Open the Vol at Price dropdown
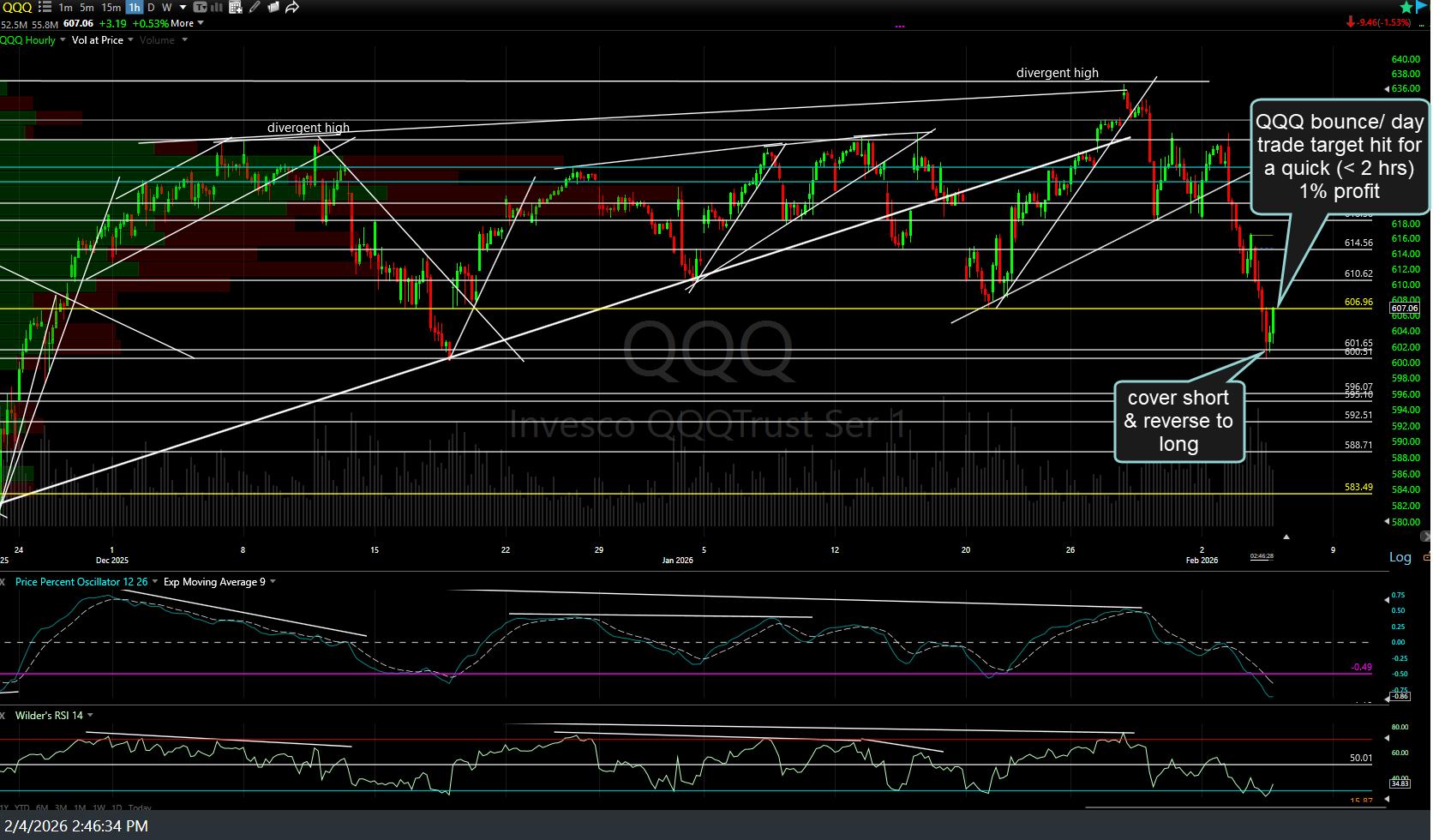The image size is (1433, 840). tap(102, 40)
